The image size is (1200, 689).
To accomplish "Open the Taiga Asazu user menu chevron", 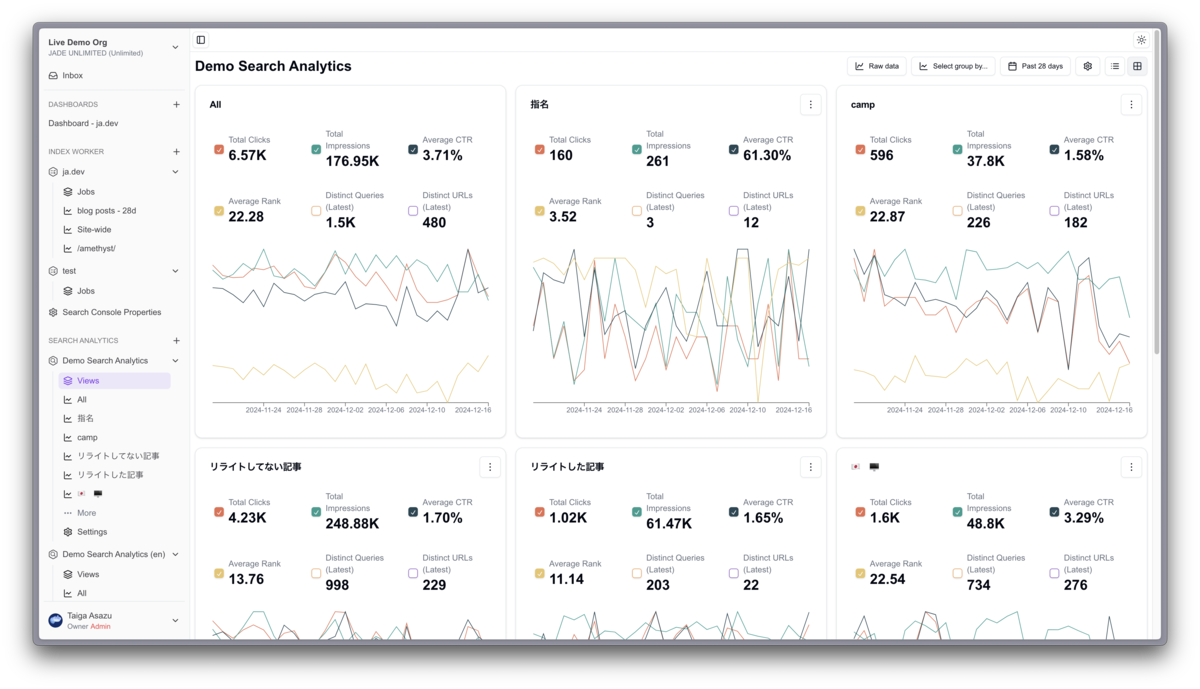I will [175, 621].
